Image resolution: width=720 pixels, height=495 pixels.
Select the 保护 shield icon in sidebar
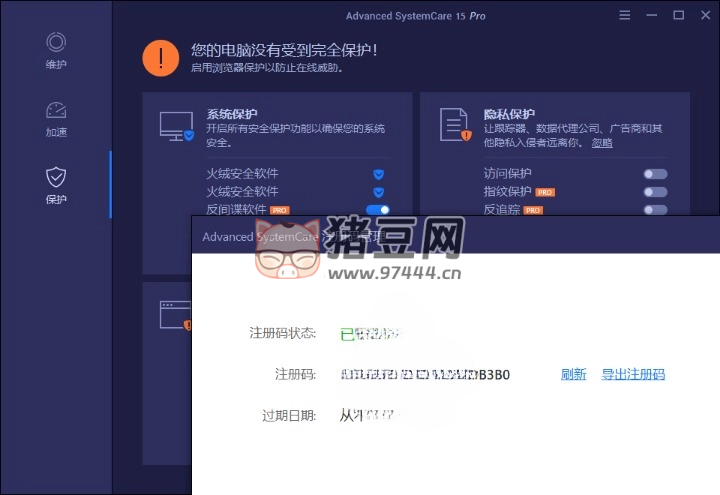click(x=56, y=178)
